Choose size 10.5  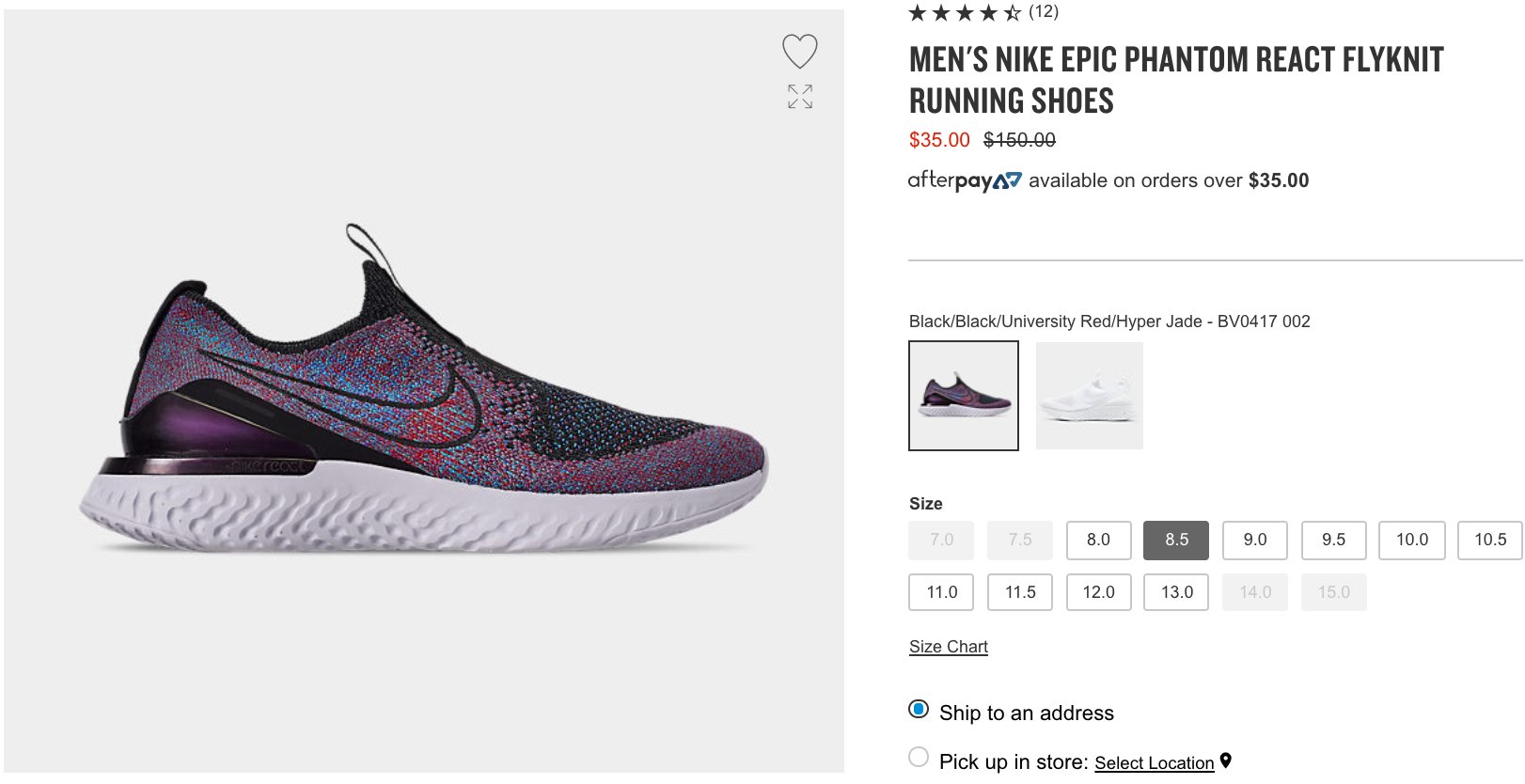coord(1490,540)
